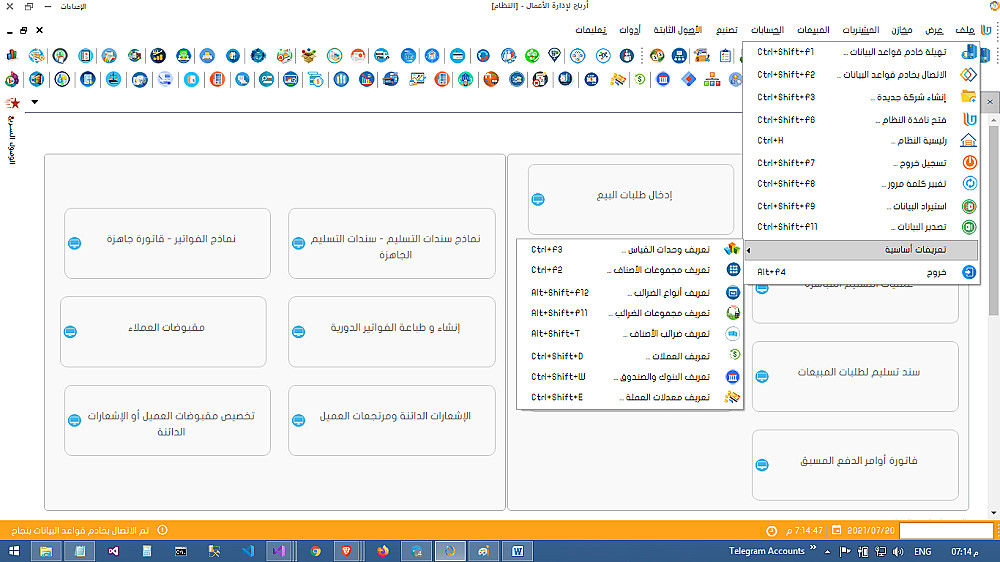Open Google Chrome from the taskbar

[316, 551]
